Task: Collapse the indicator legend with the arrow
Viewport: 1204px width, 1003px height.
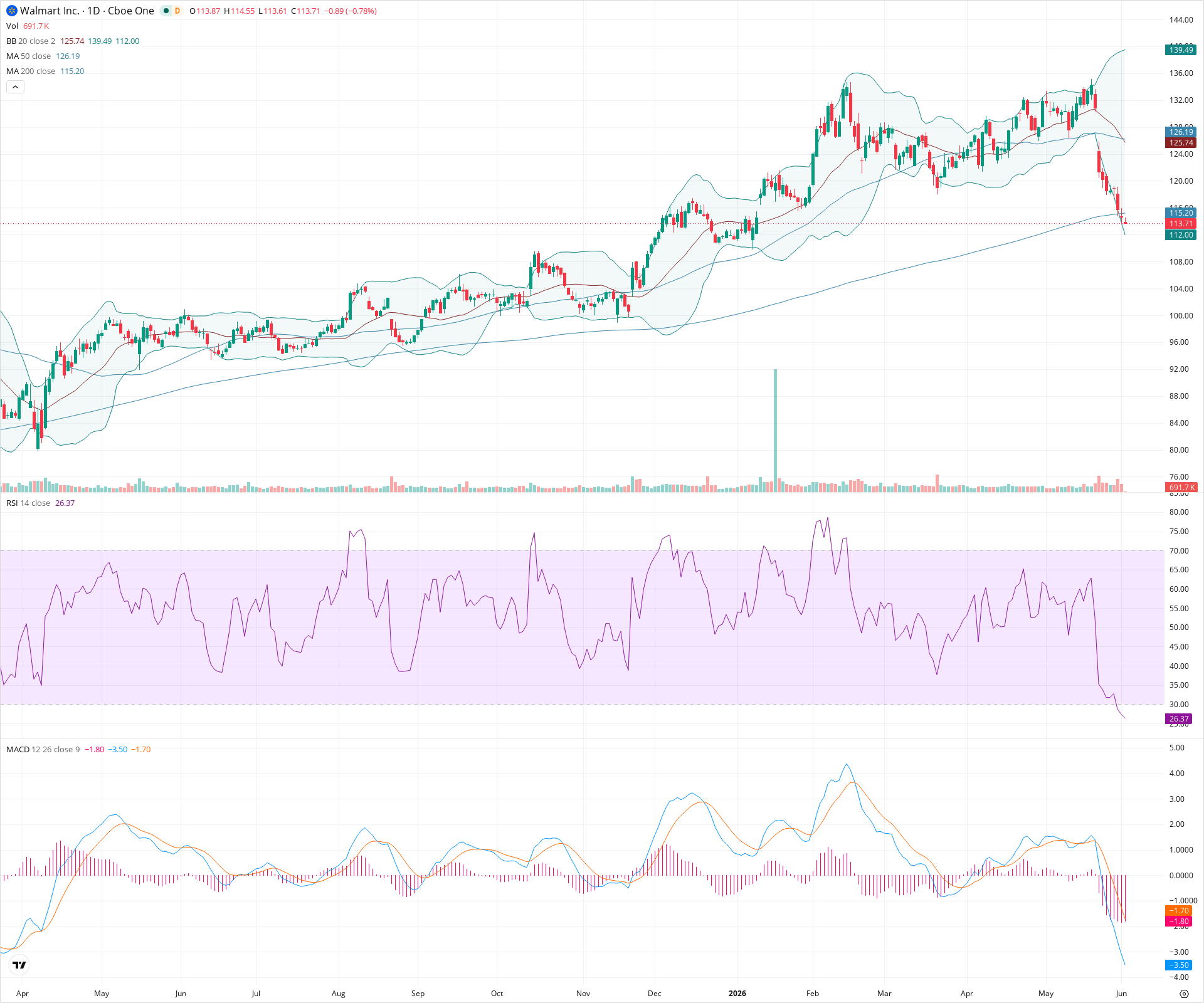Action: 15,87
